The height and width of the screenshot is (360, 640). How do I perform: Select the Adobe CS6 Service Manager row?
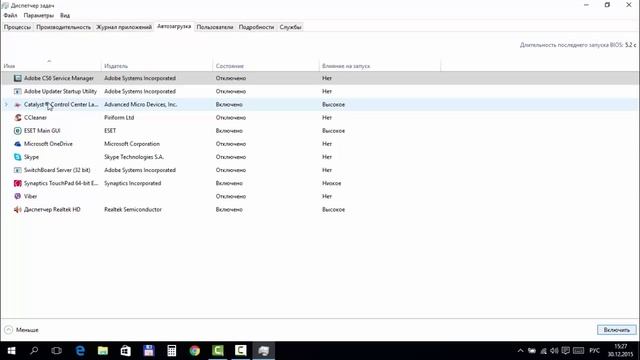(x=320, y=78)
